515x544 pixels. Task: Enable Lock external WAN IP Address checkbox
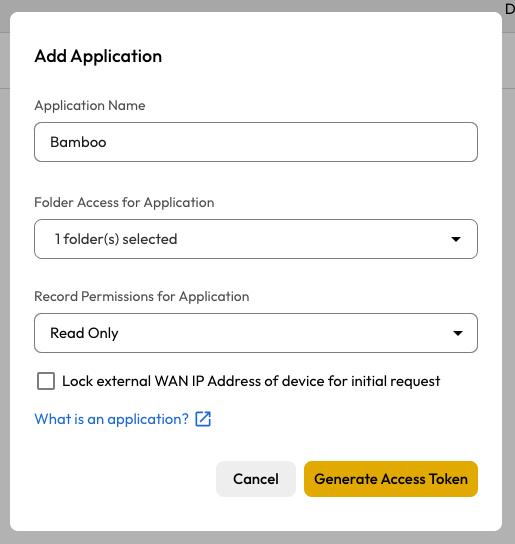[x=46, y=381]
